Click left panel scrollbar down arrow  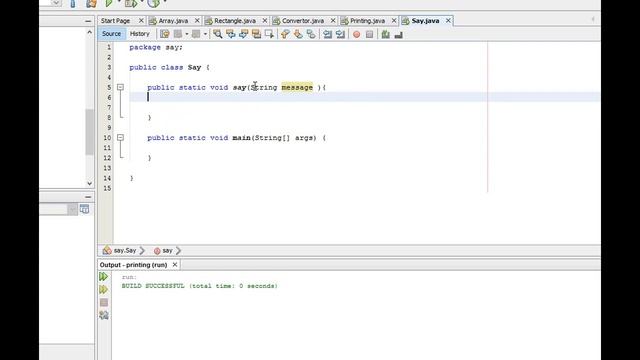tap(90, 184)
